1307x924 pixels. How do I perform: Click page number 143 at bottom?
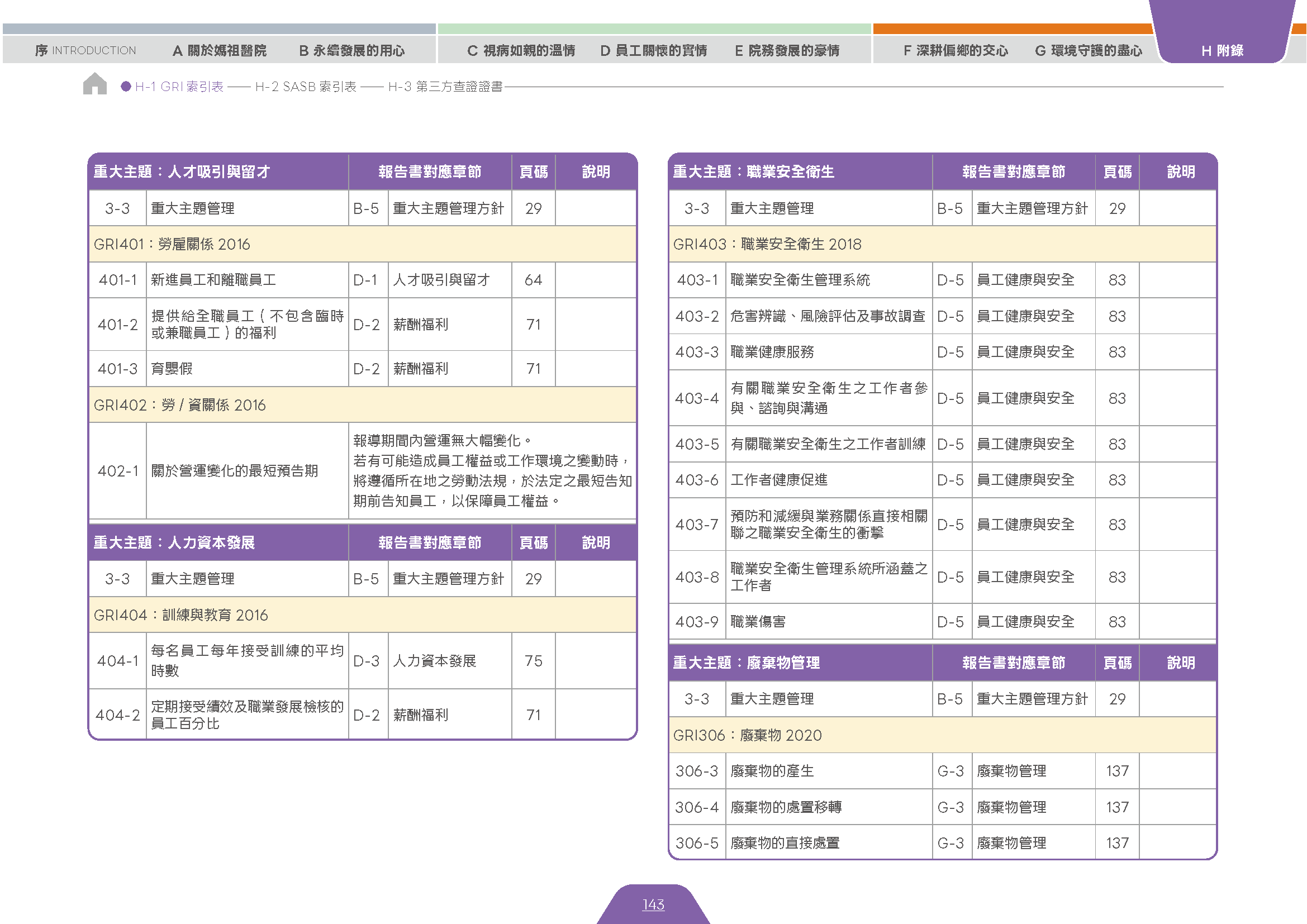654,904
